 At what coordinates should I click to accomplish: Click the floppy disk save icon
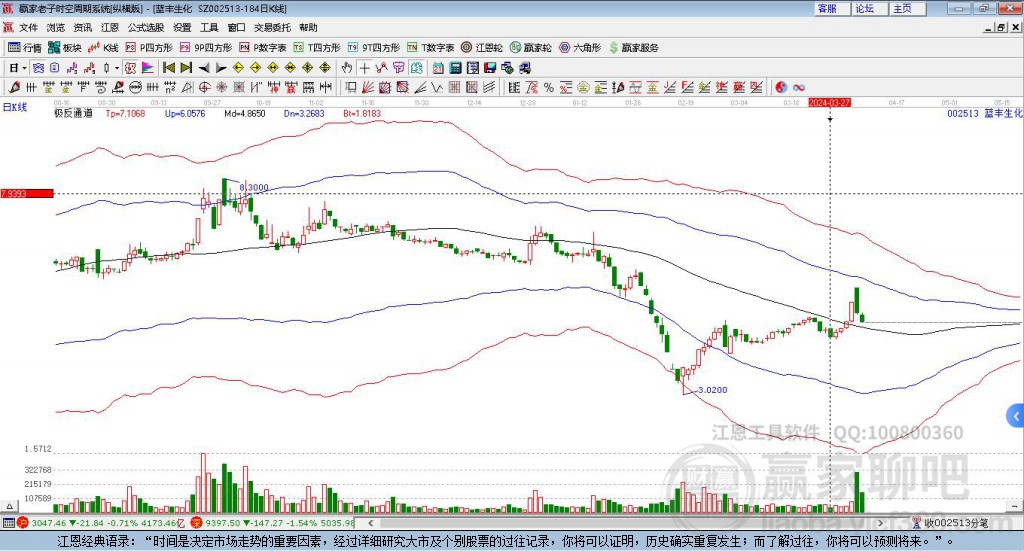click(x=490, y=68)
